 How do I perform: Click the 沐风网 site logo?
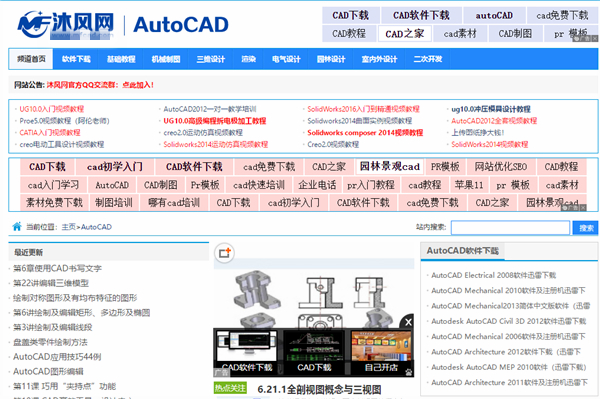(x=66, y=24)
